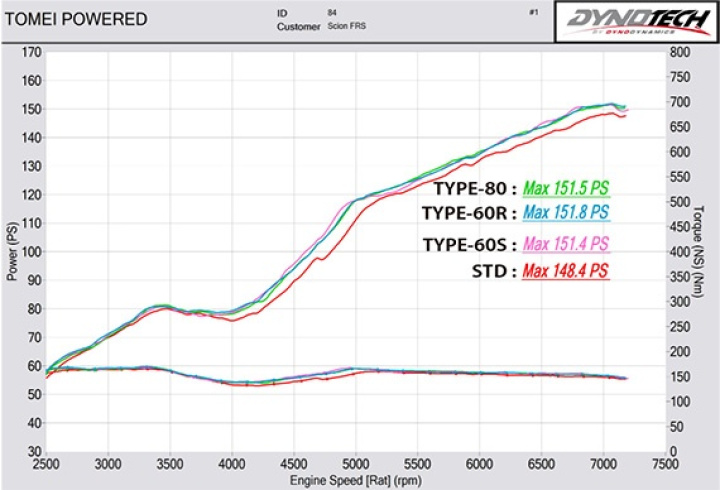The image size is (720, 490).
Task: Click the blue Max 151.8 PS value
Action: click(566, 212)
